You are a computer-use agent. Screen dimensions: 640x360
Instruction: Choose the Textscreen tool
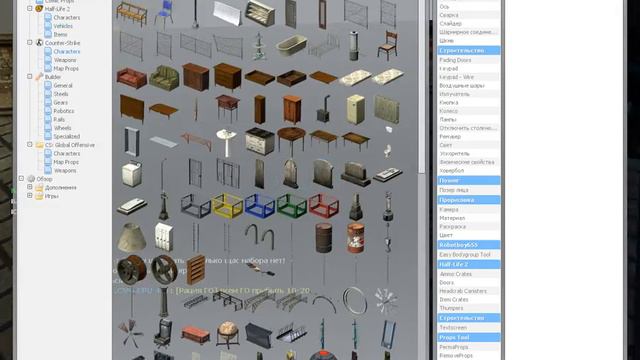(x=469, y=327)
